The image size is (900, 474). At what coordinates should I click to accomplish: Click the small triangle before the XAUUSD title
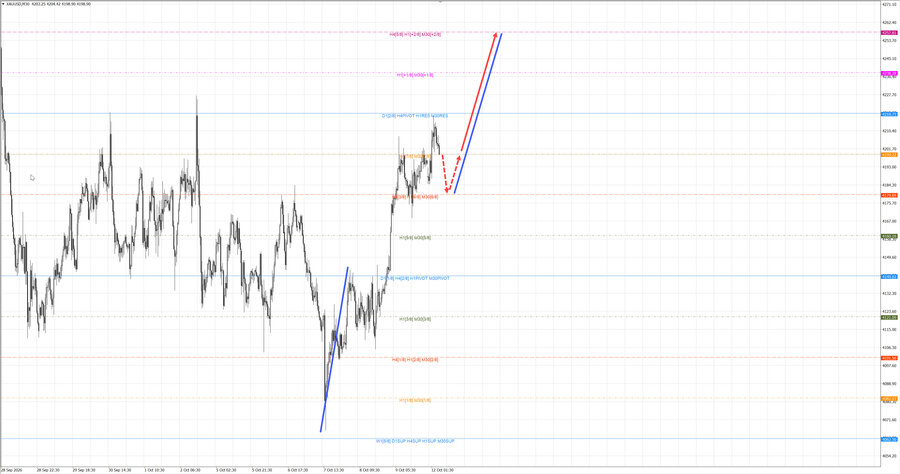point(3,3)
